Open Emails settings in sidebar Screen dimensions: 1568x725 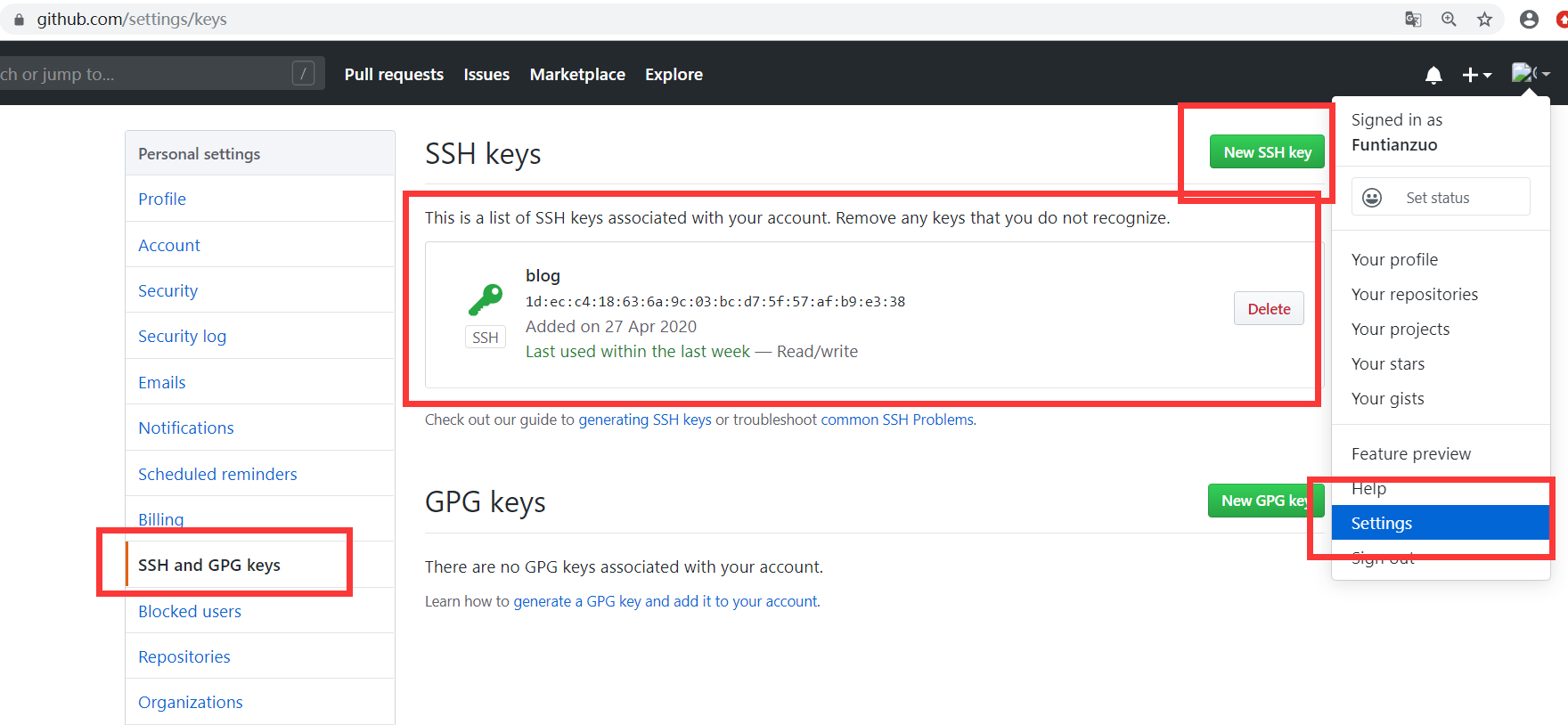[162, 382]
